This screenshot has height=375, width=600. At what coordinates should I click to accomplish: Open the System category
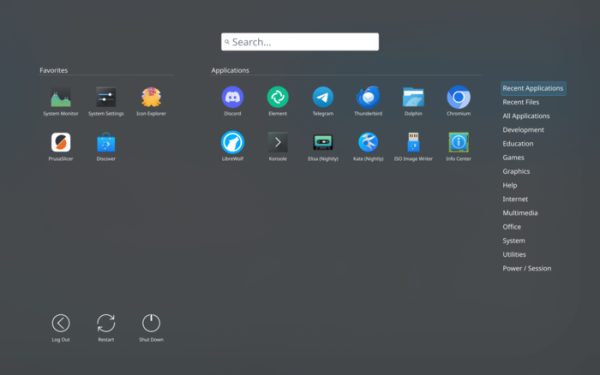(514, 241)
